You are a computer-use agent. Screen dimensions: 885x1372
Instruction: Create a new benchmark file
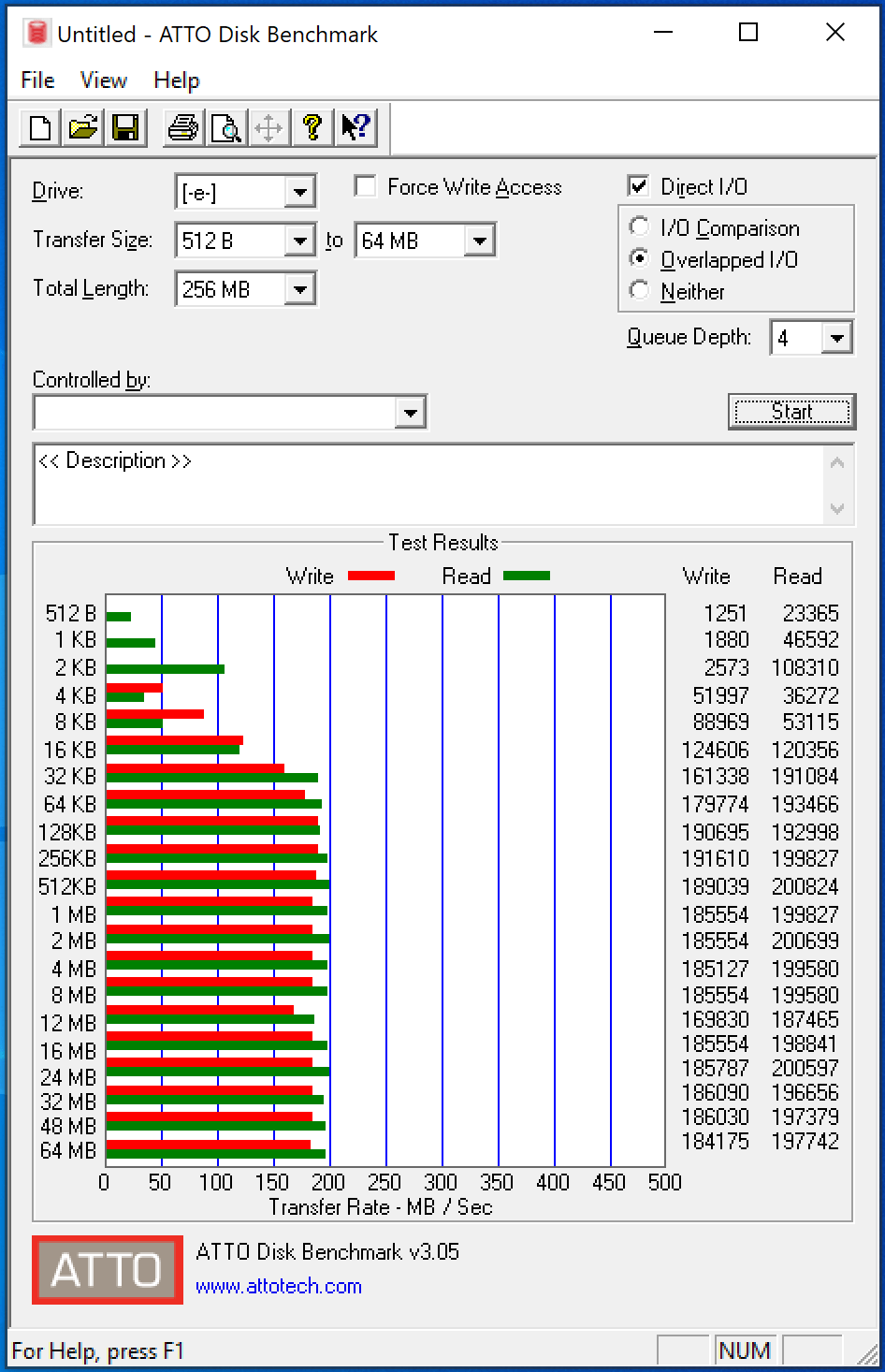tap(38, 127)
